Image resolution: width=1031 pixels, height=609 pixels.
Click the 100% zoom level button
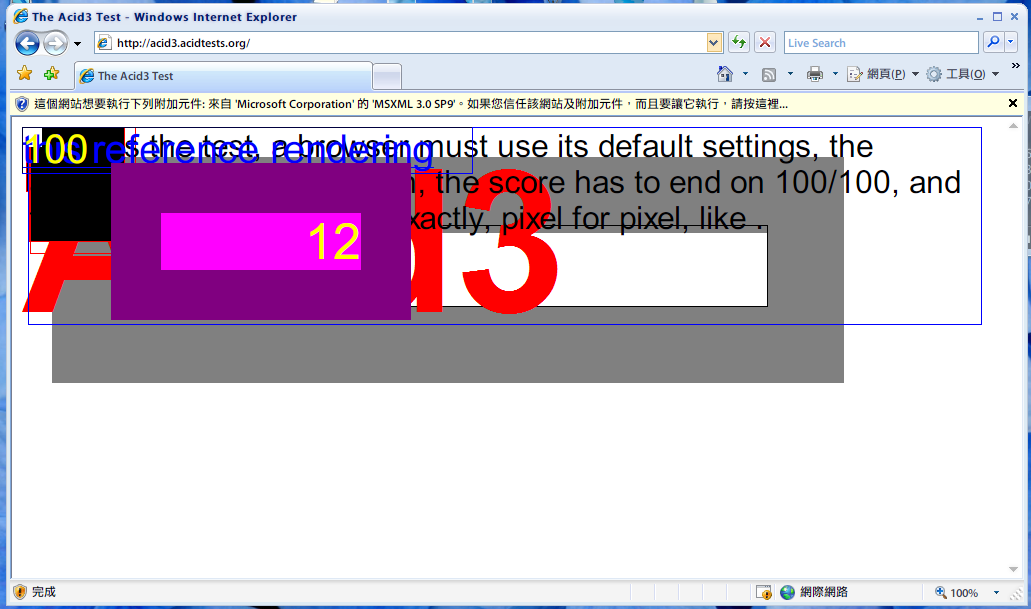(x=957, y=593)
